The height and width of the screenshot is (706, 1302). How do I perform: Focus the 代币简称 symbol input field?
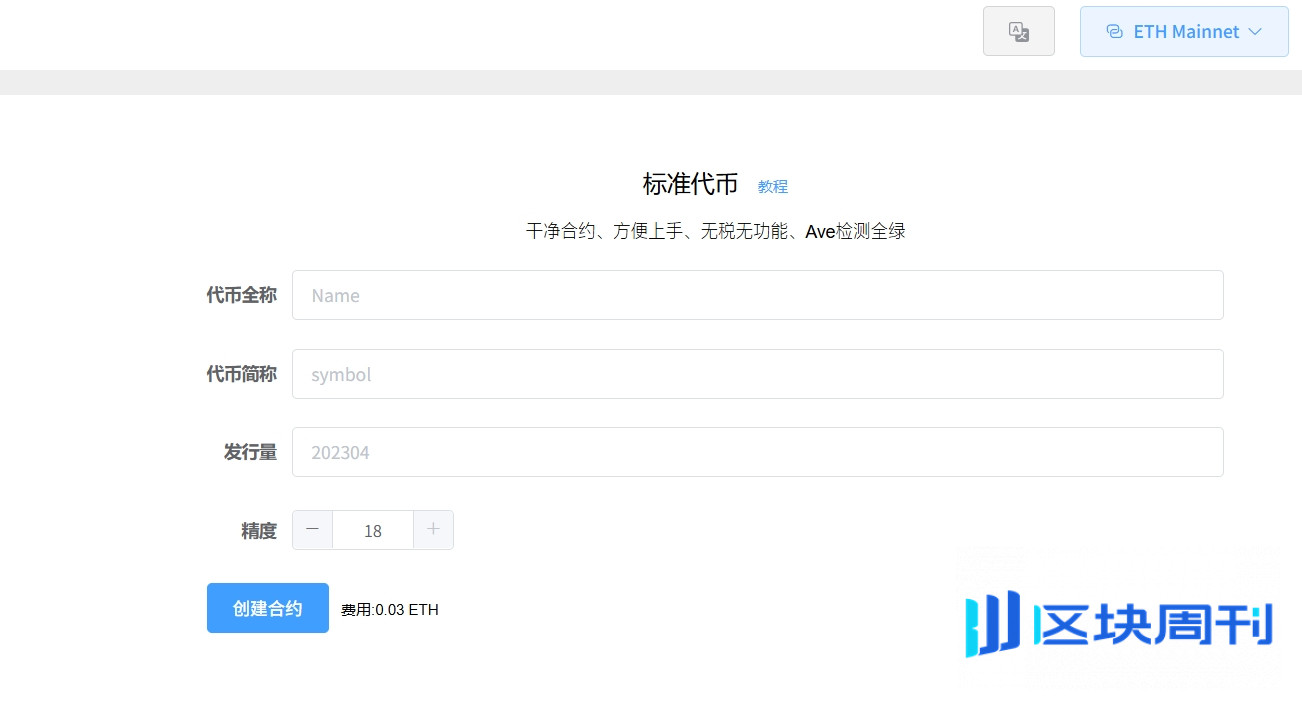pos(757,374)
